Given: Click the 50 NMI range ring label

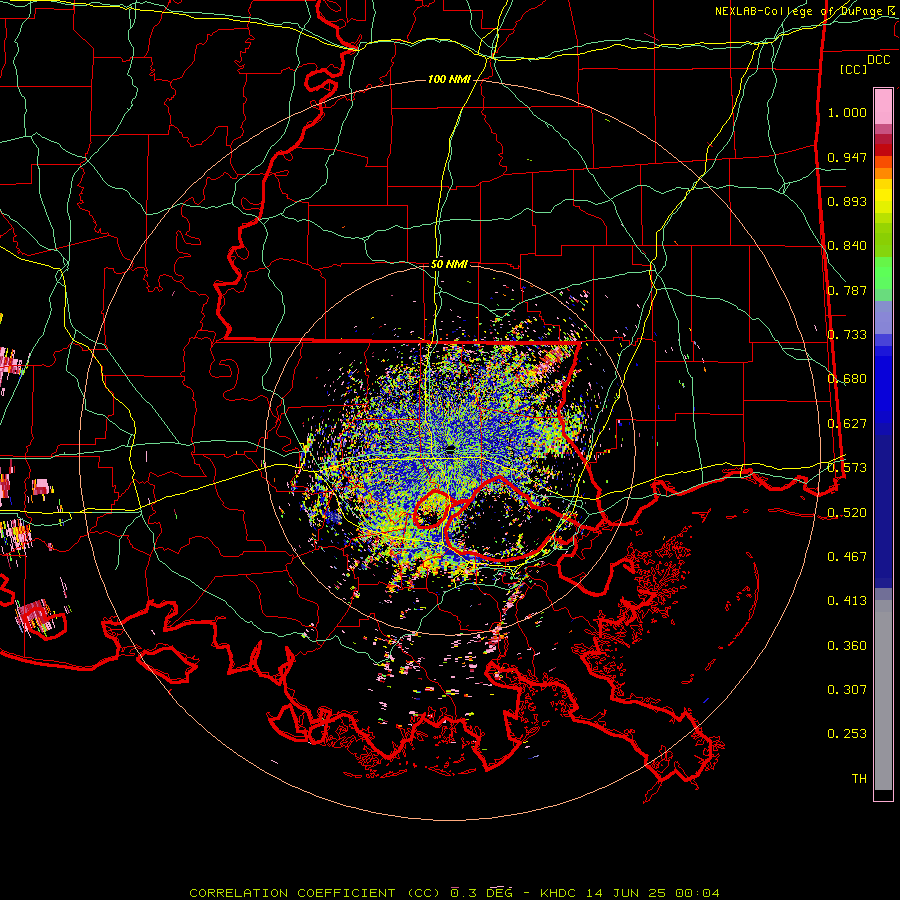Looking at the screenshot, I should (449, 264).
